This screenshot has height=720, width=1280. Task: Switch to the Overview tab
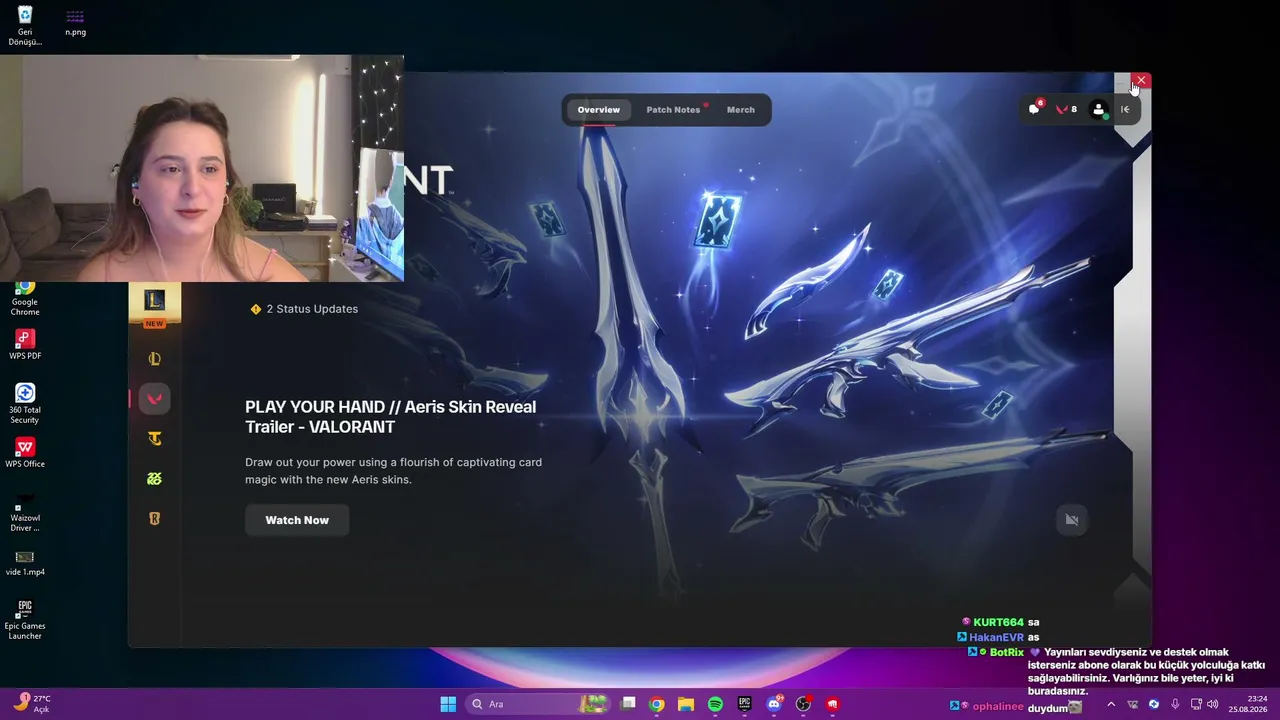(599, 110)
